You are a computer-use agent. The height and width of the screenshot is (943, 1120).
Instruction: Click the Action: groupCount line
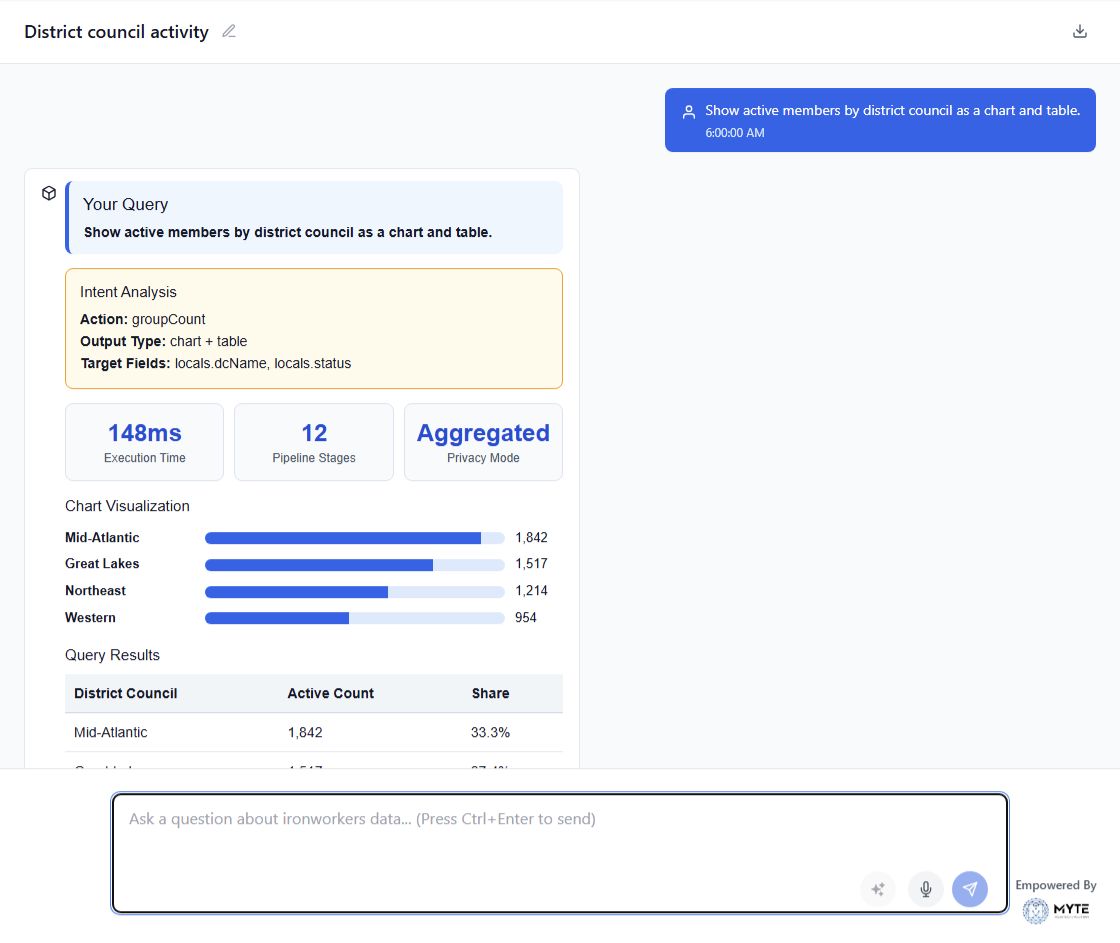click(x=142, y=319)
